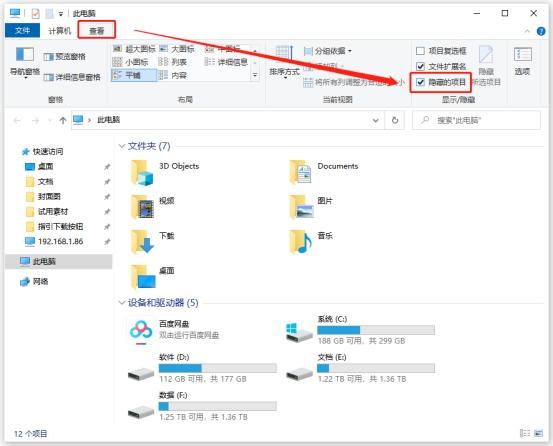Collapse the ribbon with the chevron
This screenshot has width=553, height=446.
click(x=527, y=31)
